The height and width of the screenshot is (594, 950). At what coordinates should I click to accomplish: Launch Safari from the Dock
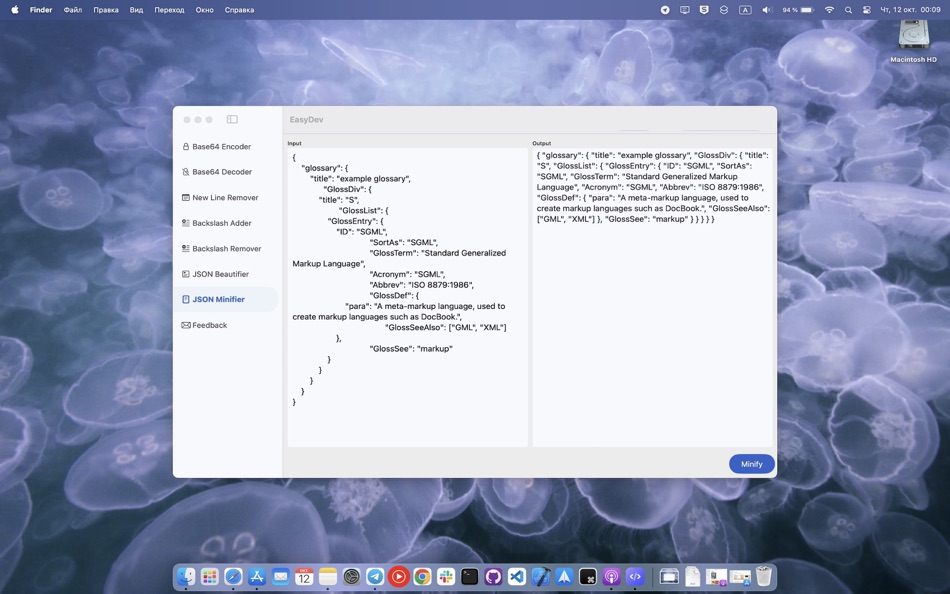point(233,576)
